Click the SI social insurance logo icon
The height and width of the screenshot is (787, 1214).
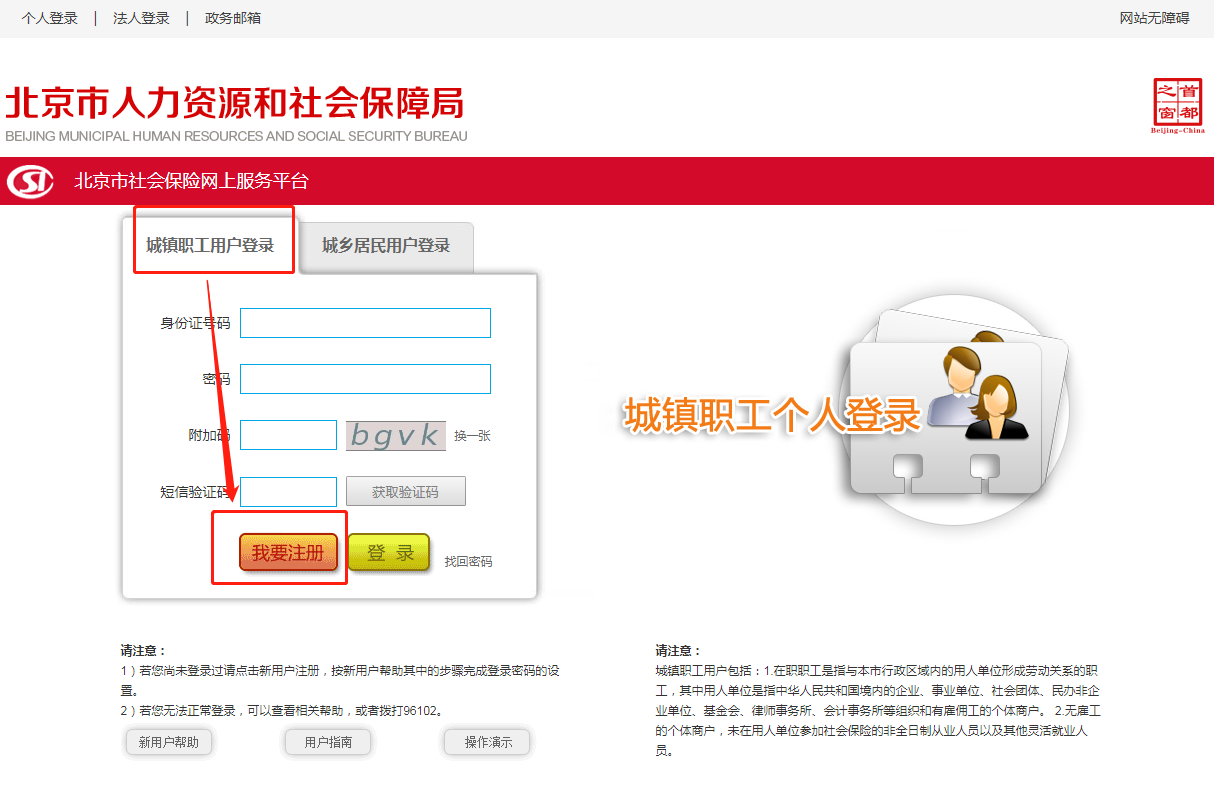point(30,182)
